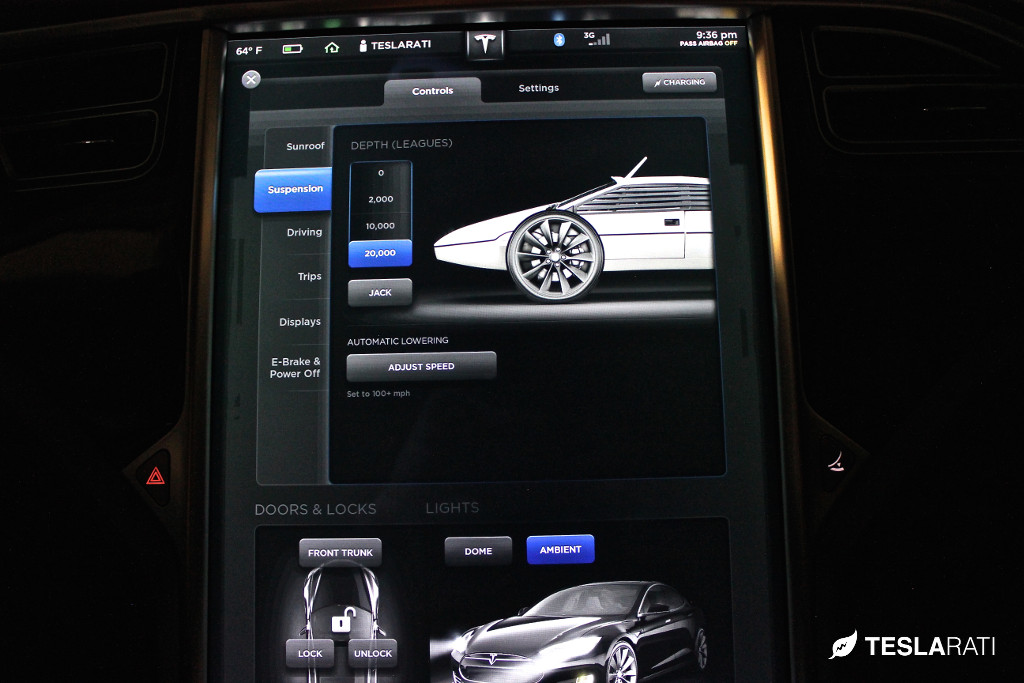
Task: Set depth to 10,000 leagues
Action: (381, 226)
